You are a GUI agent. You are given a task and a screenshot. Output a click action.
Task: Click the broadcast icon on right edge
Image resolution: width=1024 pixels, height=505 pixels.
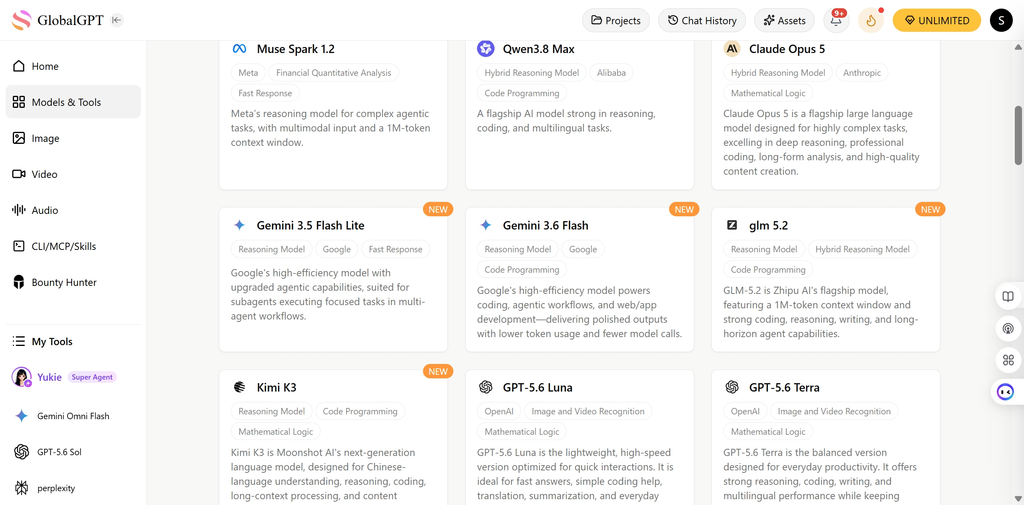coord(1008,328)
